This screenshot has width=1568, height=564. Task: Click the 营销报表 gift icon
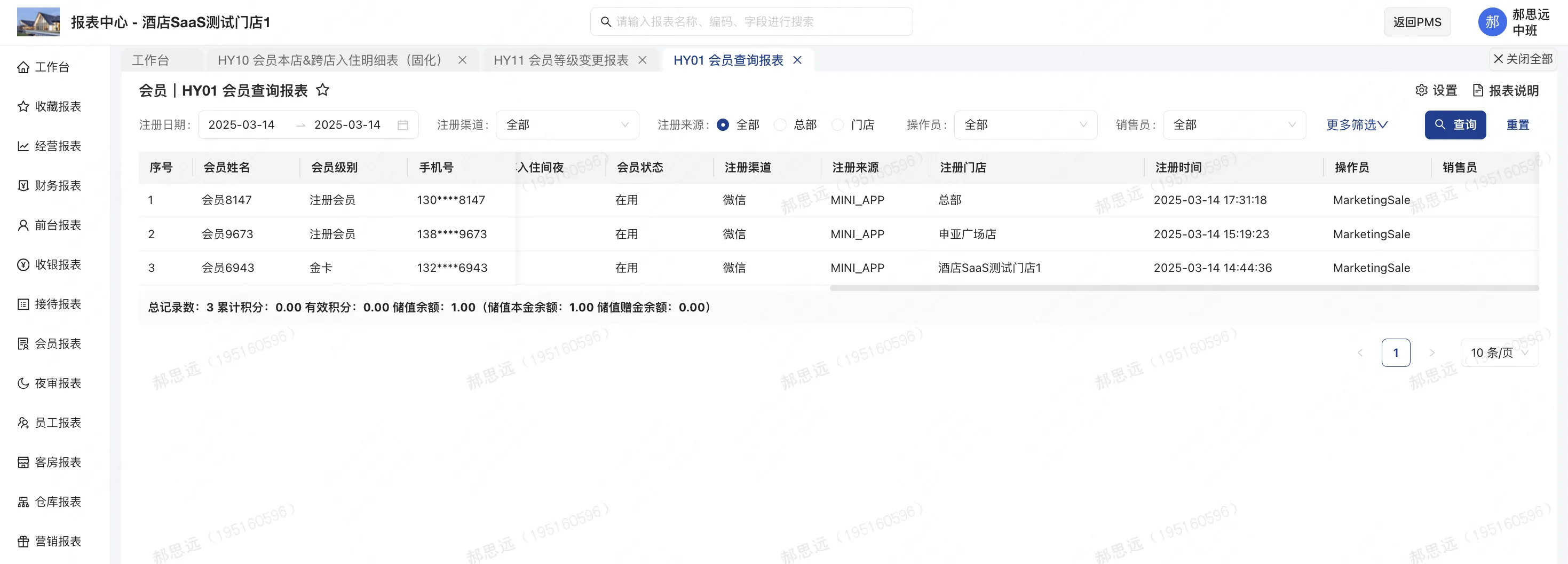(23, 542)
